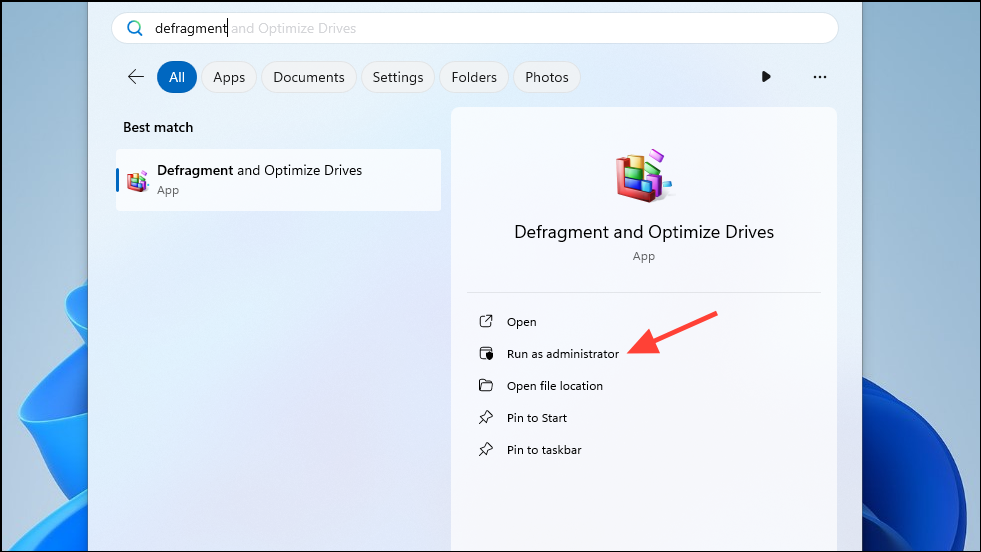Click the 'Defragment and Optimize Drives' preview title
This screenshot has height=552, width=981.
644,232
